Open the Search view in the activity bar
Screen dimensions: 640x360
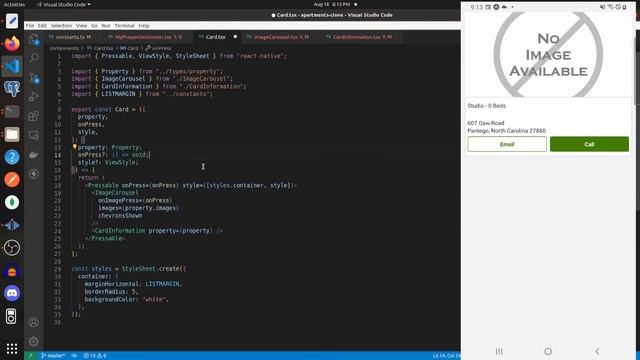(34, 58)
